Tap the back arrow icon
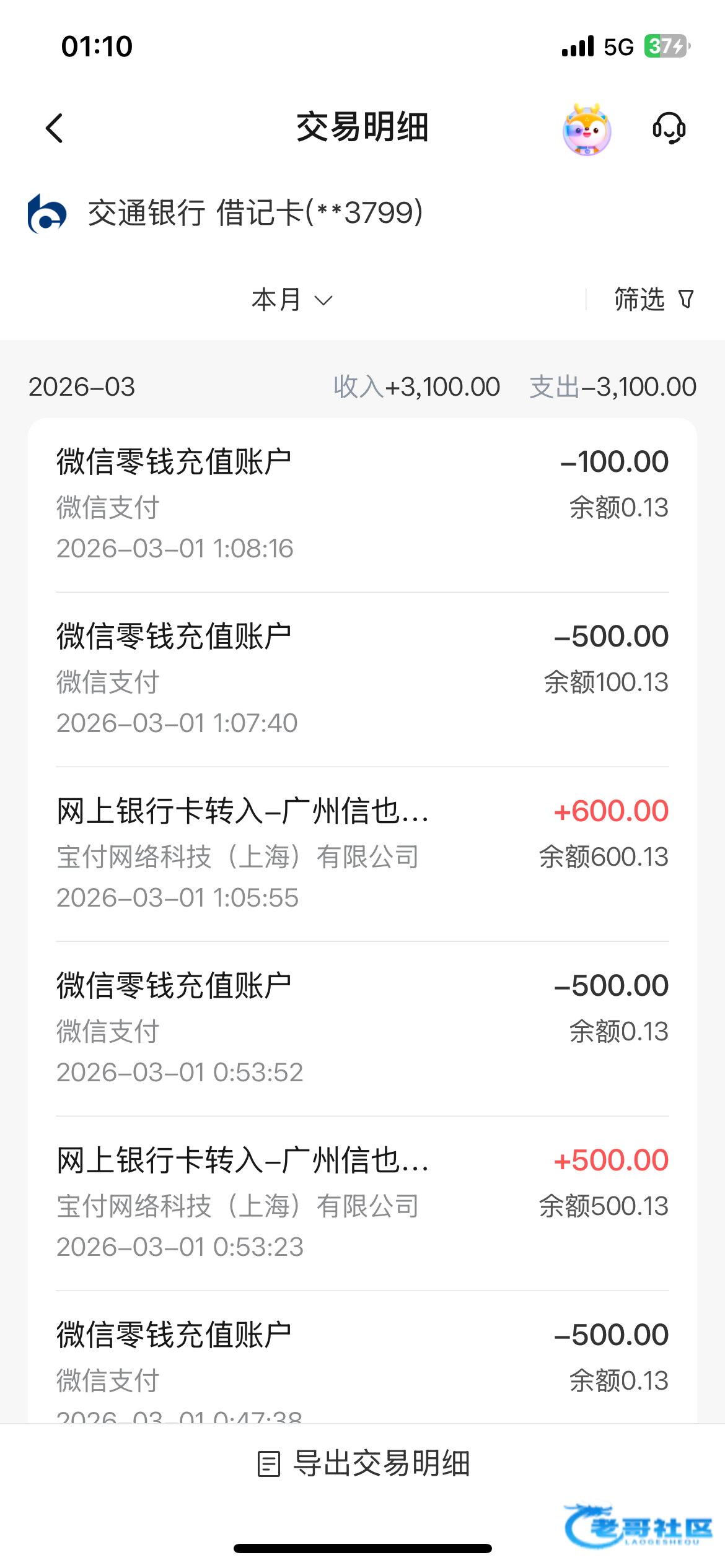 55,128
